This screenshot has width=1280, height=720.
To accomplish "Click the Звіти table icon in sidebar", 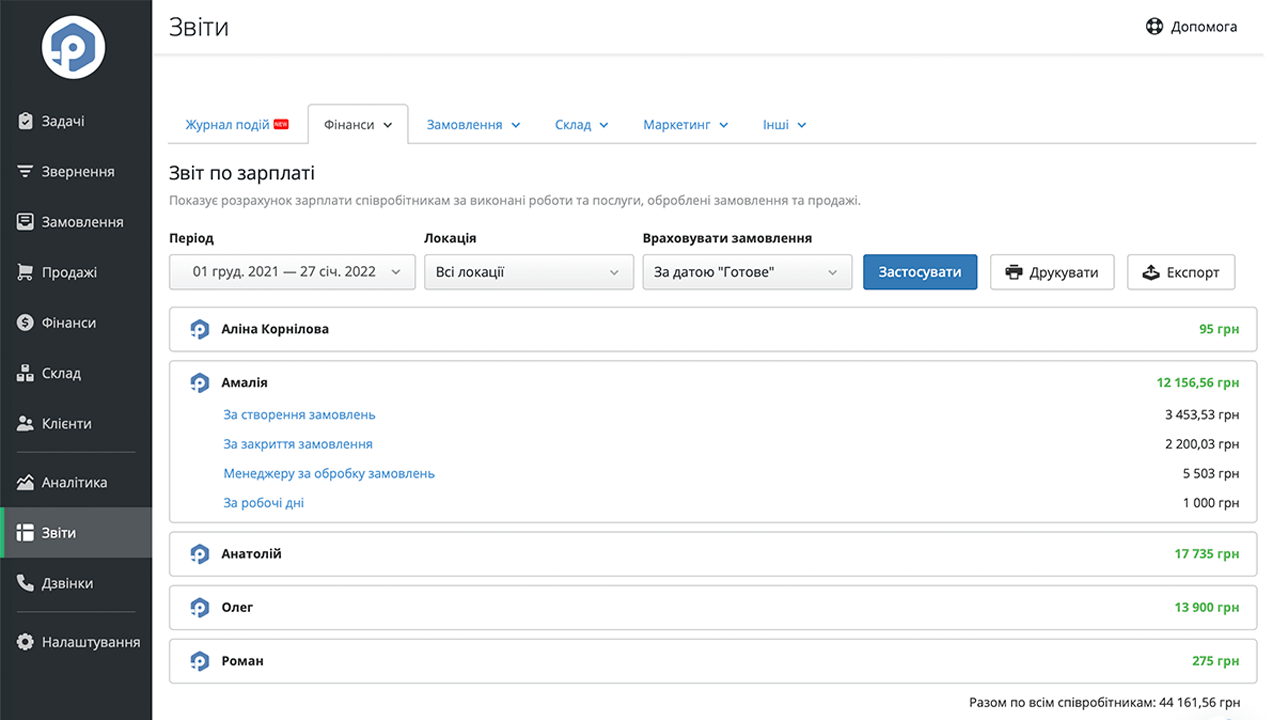I will pos(26,533).
